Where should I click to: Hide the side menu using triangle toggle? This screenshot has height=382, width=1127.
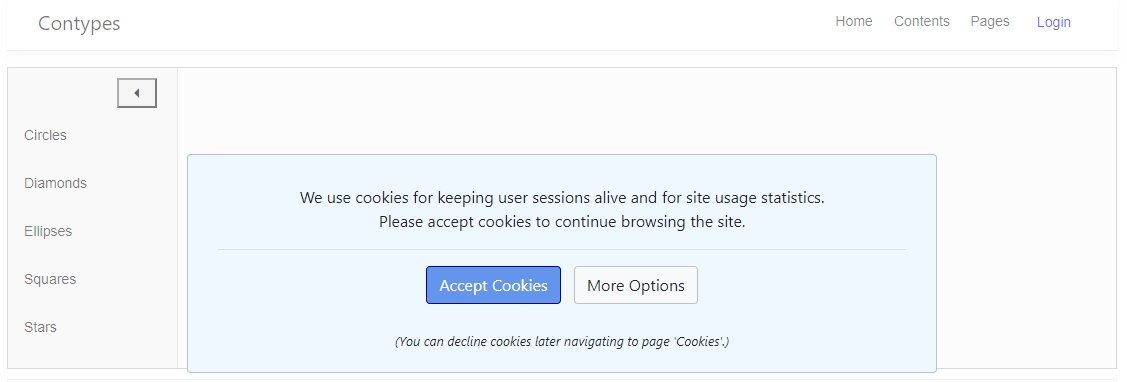(137, 94)
